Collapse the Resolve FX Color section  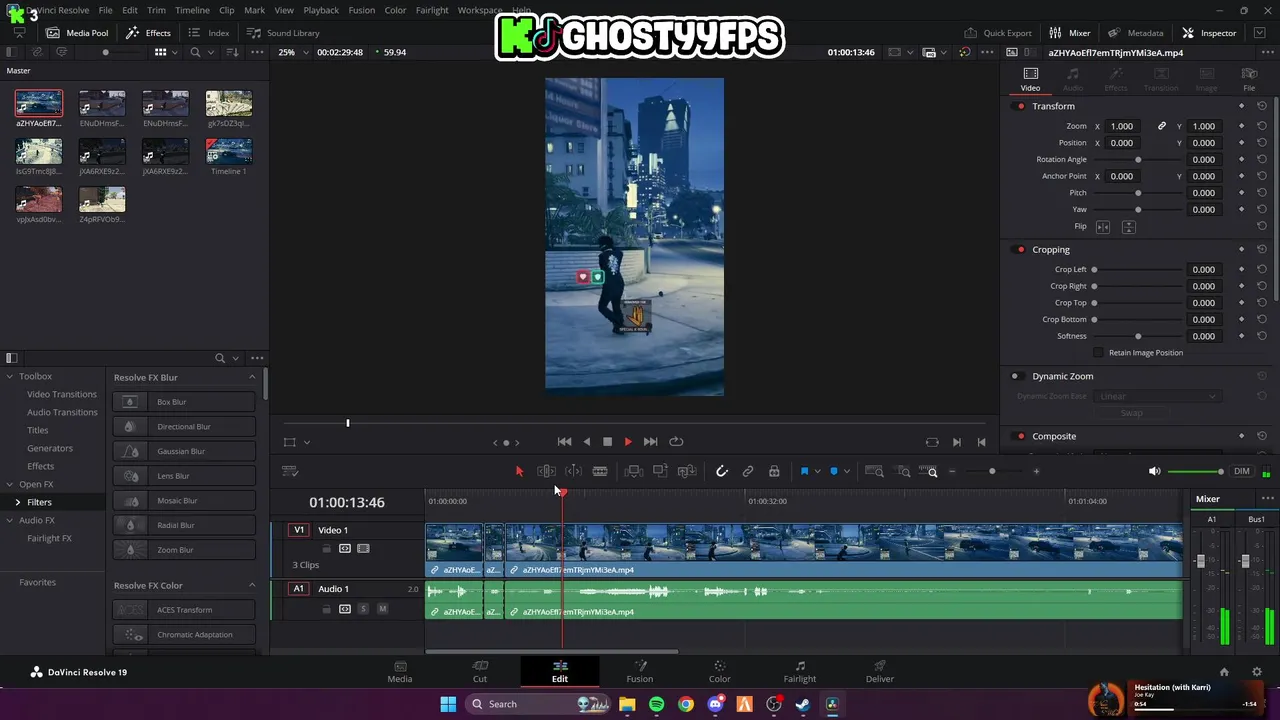coord(252,585)
